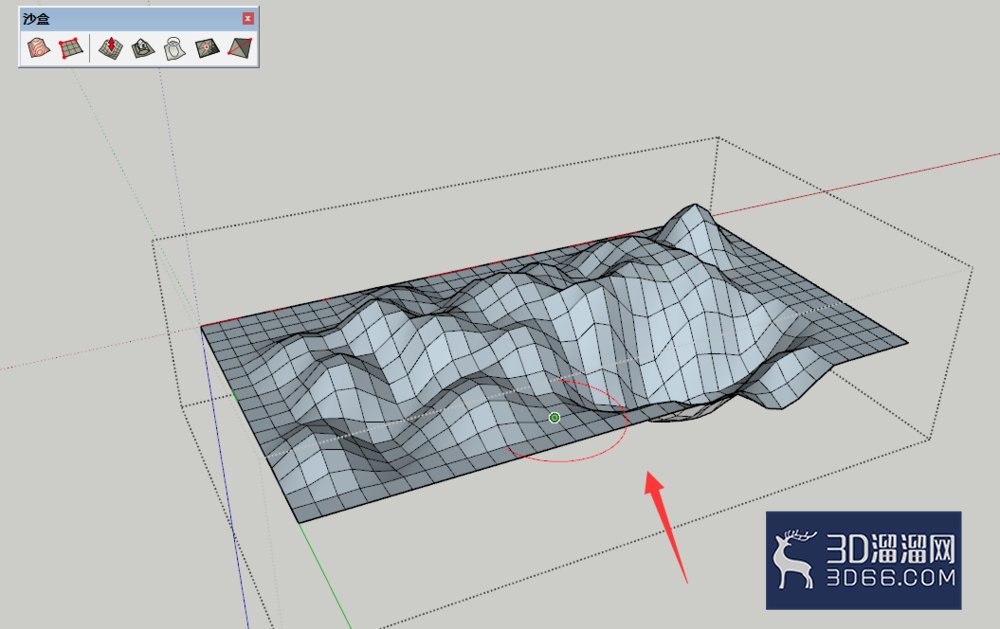
Task: Click the green Smoove center point on terrain
Action: coord(554,418)
